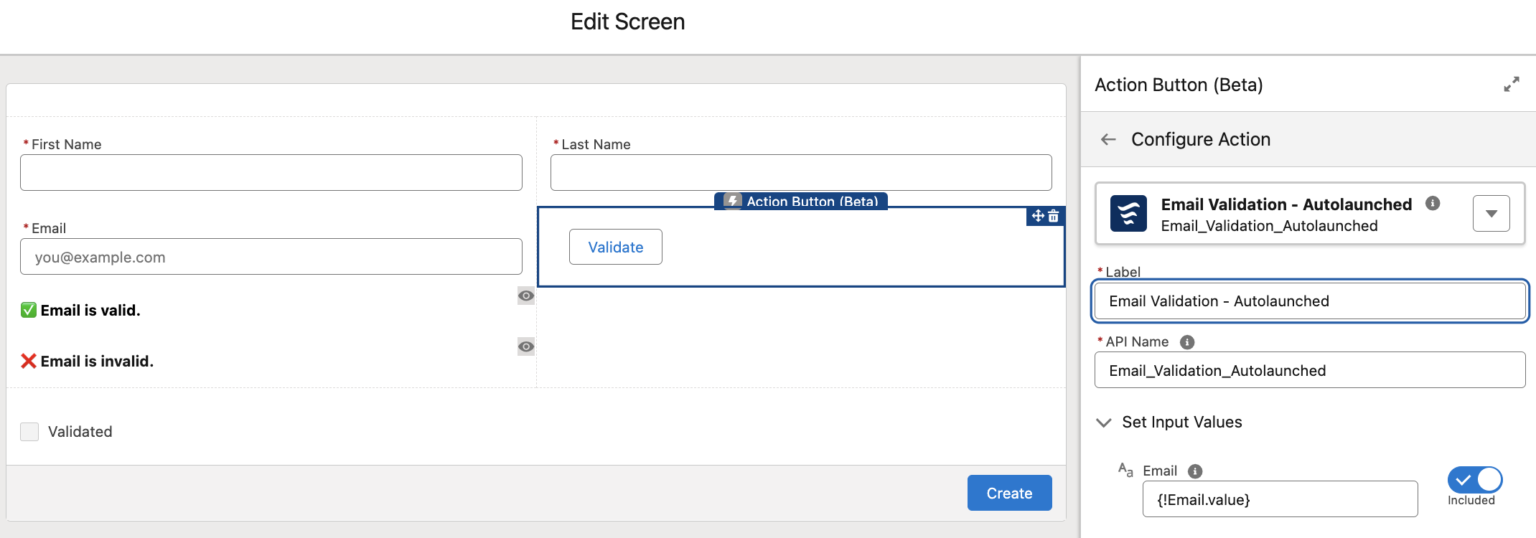Toggle the Included switch for Email

click(1474, 479)
